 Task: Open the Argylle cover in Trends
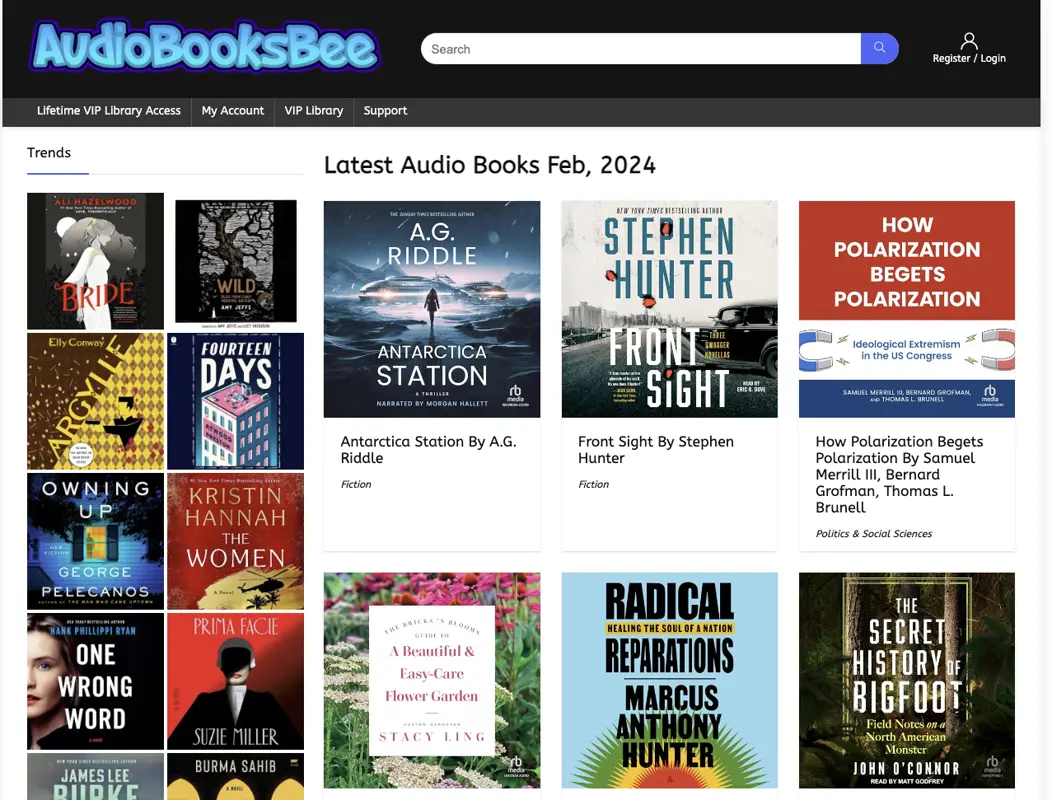[95, 401]
